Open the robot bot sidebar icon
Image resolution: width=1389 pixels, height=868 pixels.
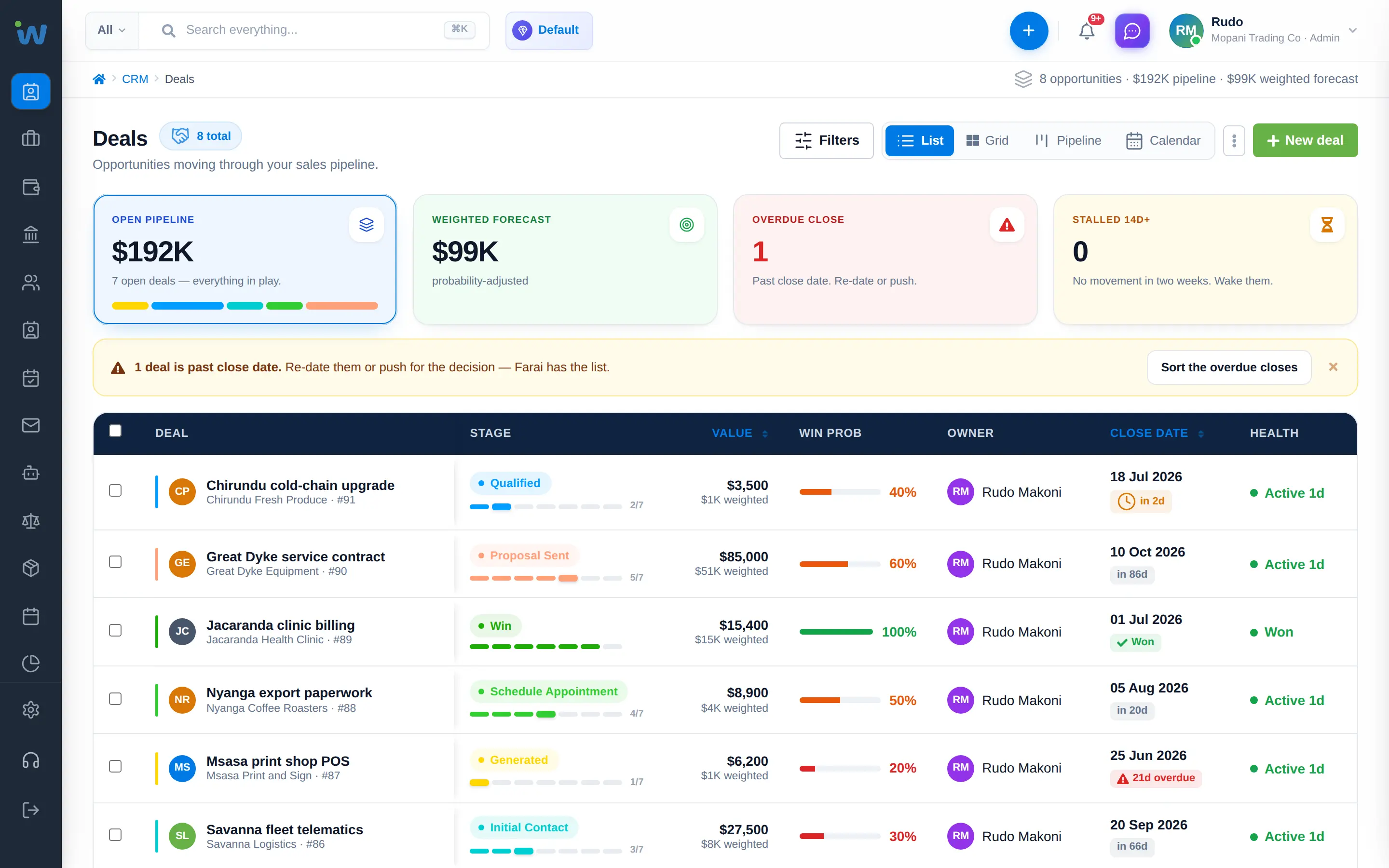pyautogui.click(x=30, y=473)
